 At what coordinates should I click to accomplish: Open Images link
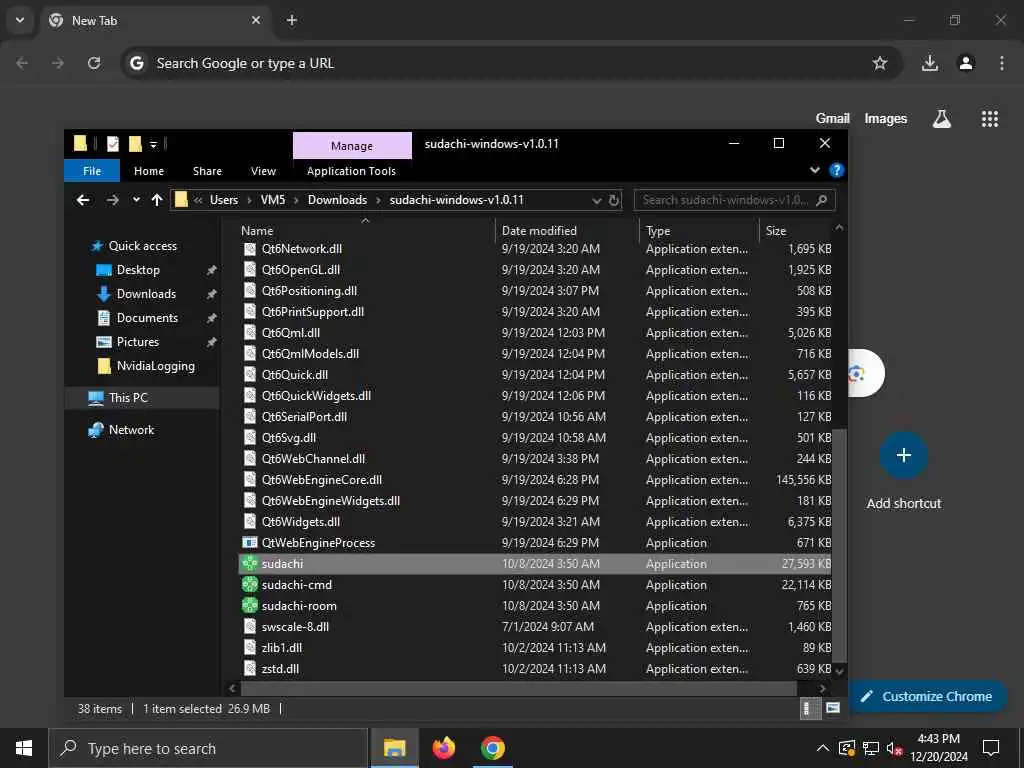886,119
